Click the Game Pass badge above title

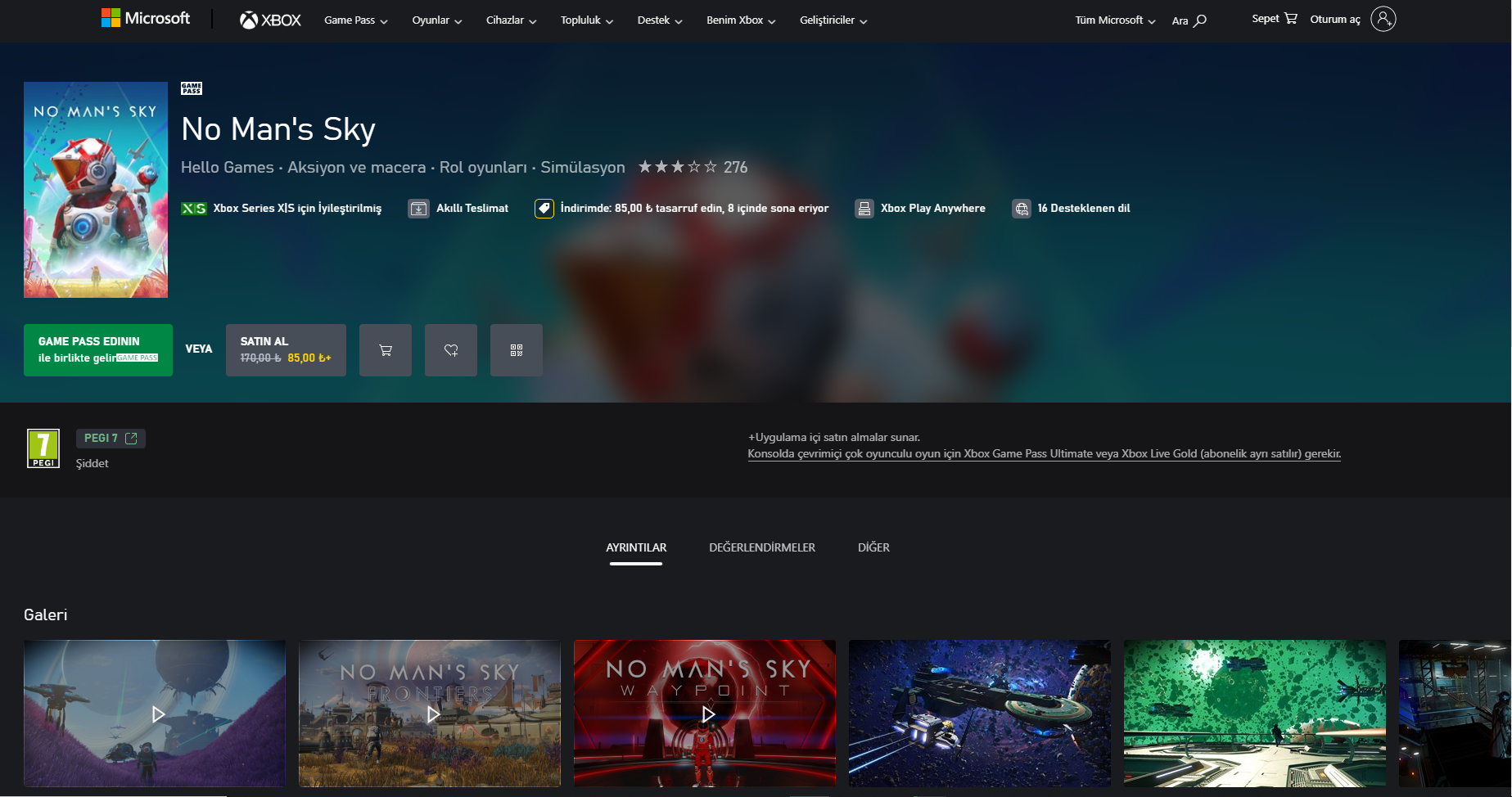192,88
